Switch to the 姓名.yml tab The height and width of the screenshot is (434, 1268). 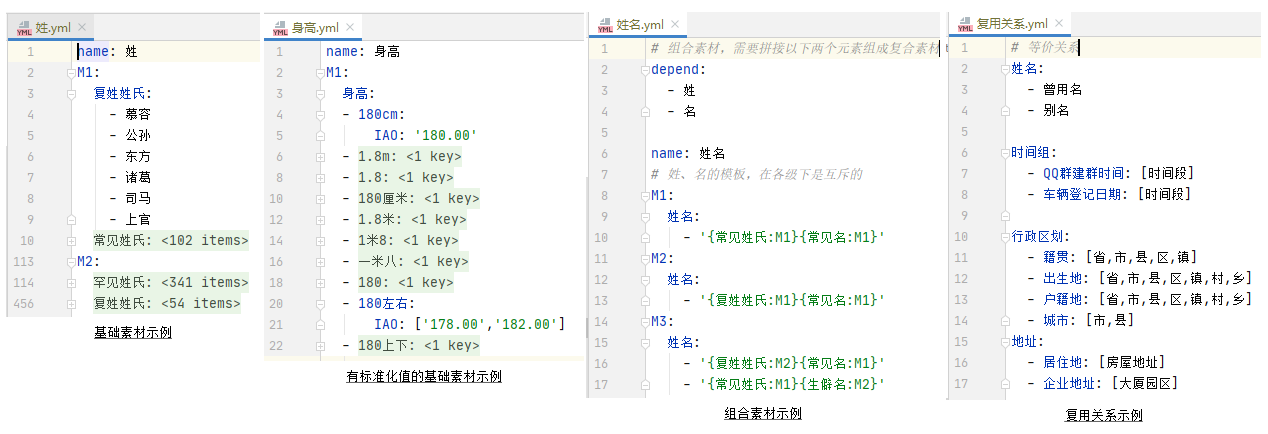tap(640, 25)
